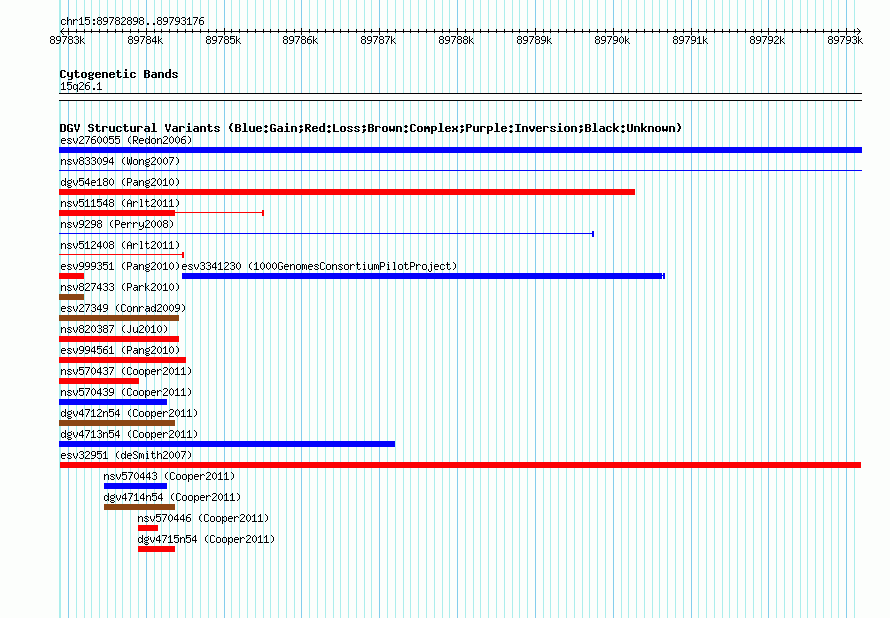Click the dgv4715n54 (Cooper2011) label
This screenshot has width=890, height=618.
click(x=206, y=539)
